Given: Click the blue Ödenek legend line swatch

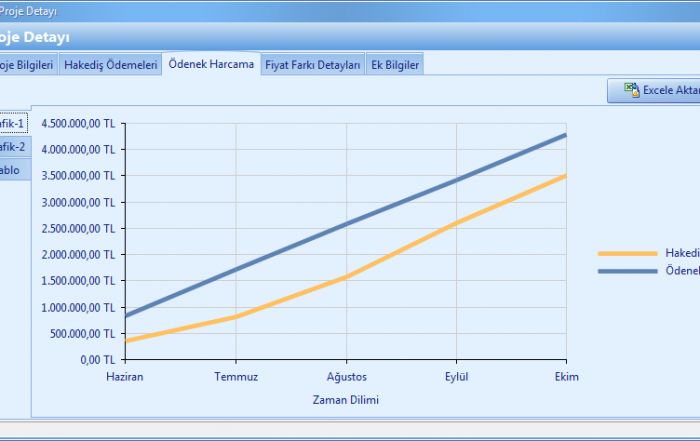Looking at the screenshot, I should tap(628, 271).
